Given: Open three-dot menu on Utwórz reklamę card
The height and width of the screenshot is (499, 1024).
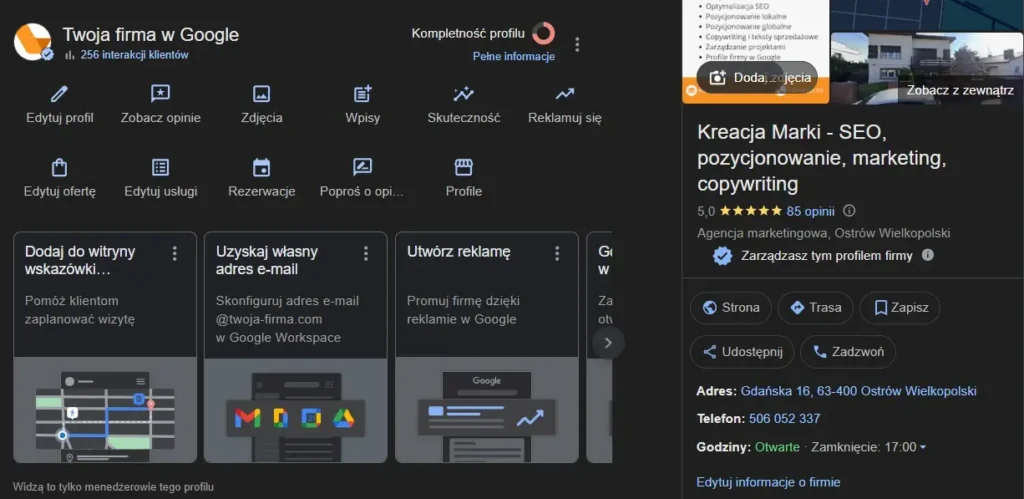Looking at the screenshot, I should [x=557, y=253].
